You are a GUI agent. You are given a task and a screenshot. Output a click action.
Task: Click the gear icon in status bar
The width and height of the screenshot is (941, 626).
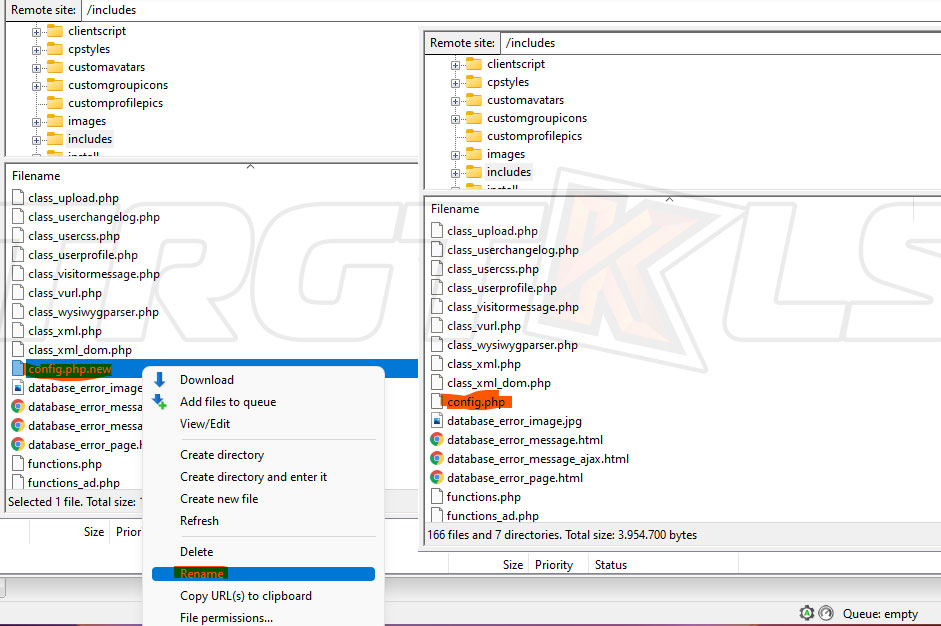click(806, 613)
